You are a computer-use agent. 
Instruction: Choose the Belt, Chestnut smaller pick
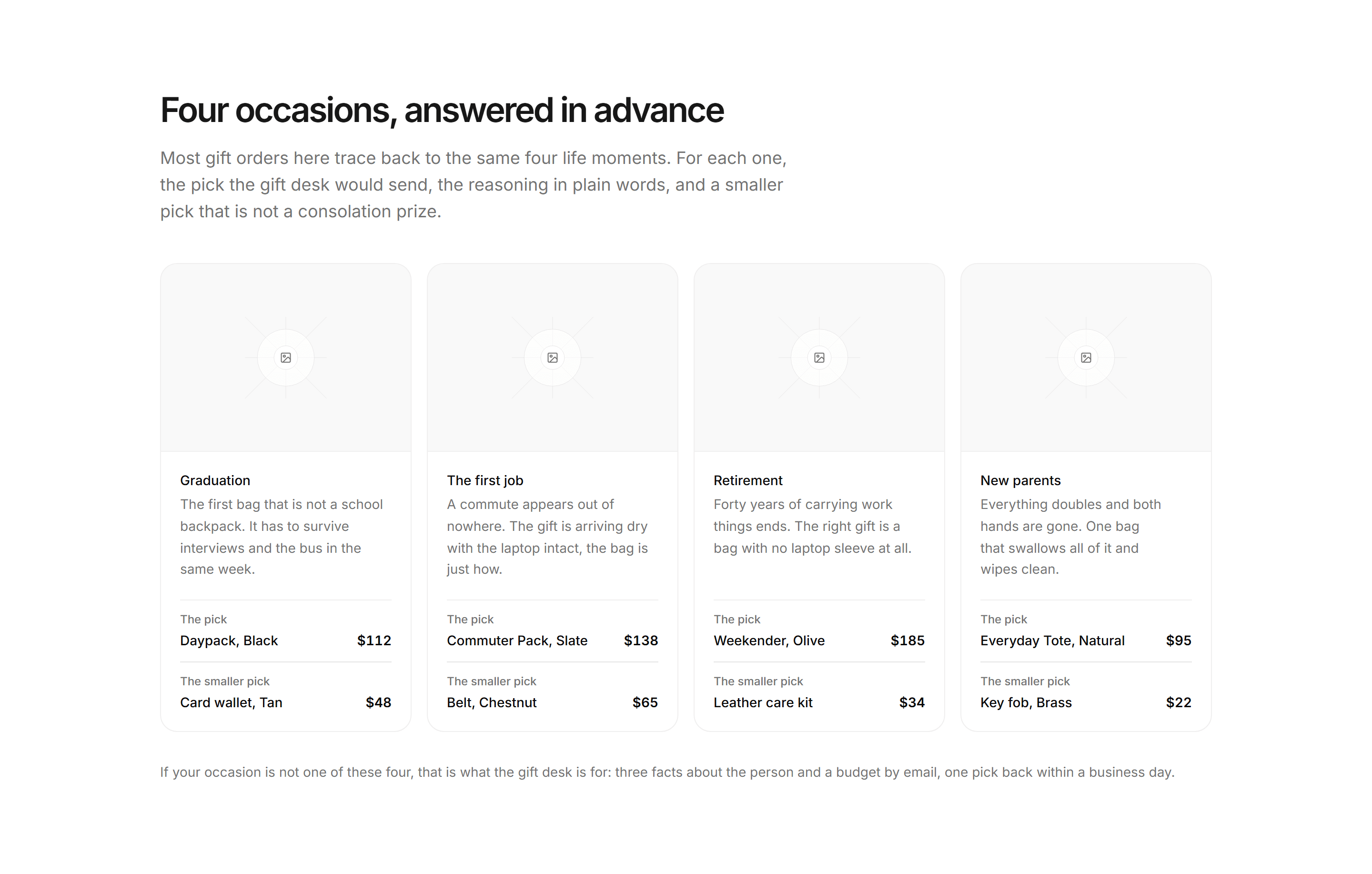pos(491,702)
